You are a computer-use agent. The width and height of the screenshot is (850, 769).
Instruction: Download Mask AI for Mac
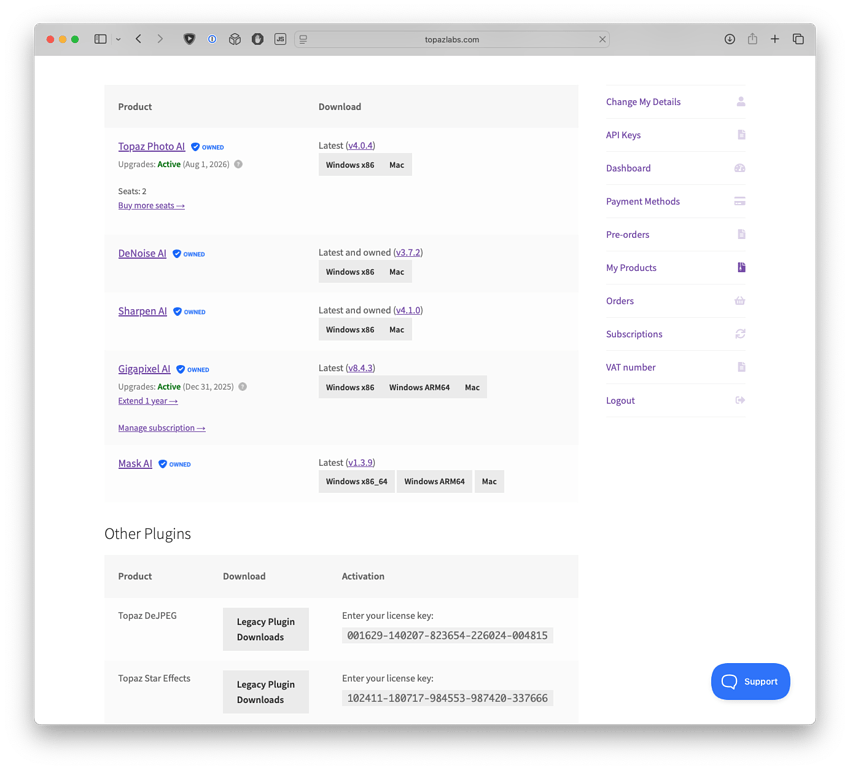point(490,481)
